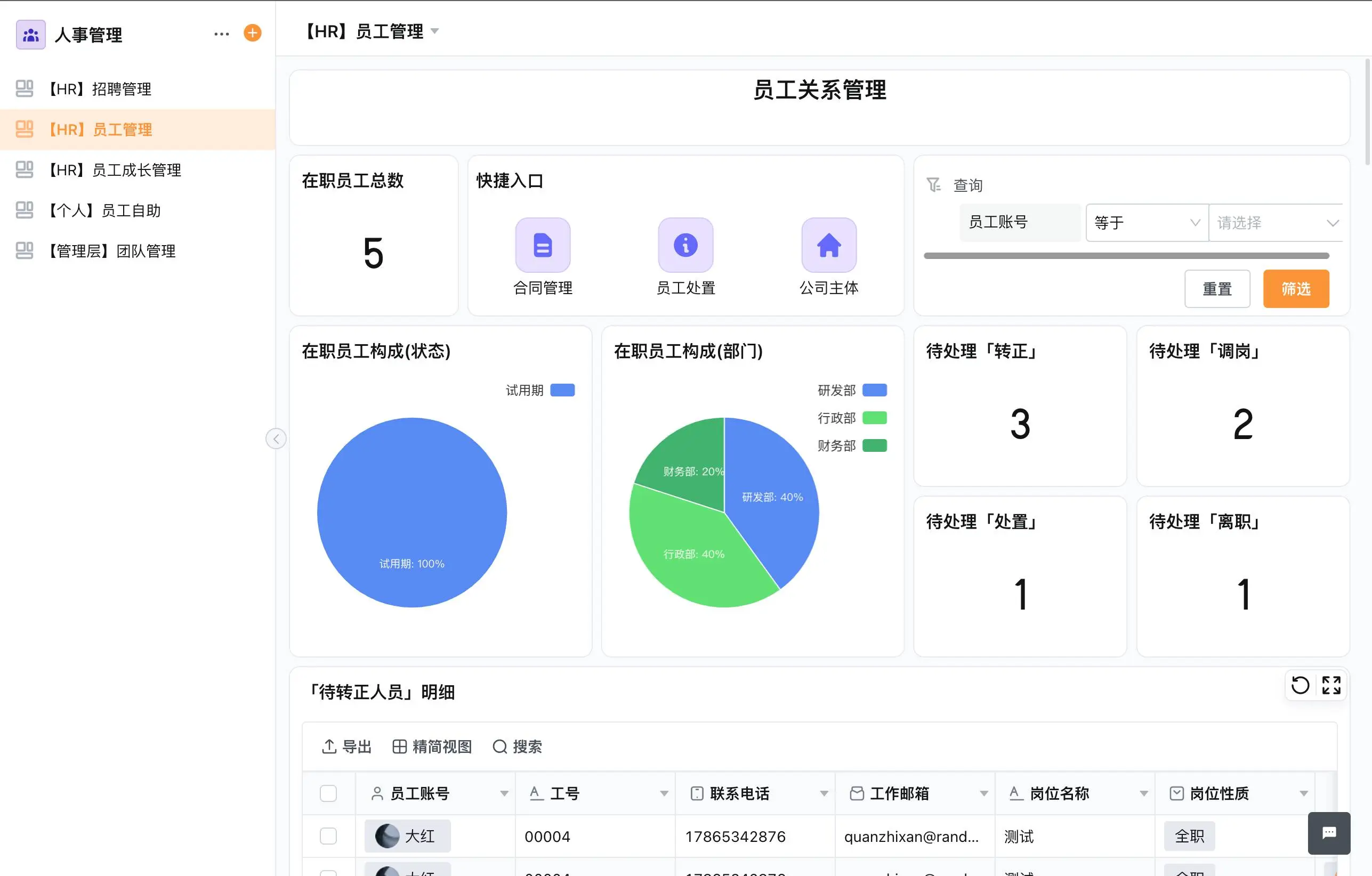Open 【个人】员工自助 in sidebar
Viewport: 1372px width, 876px height.
coord(138,210)
